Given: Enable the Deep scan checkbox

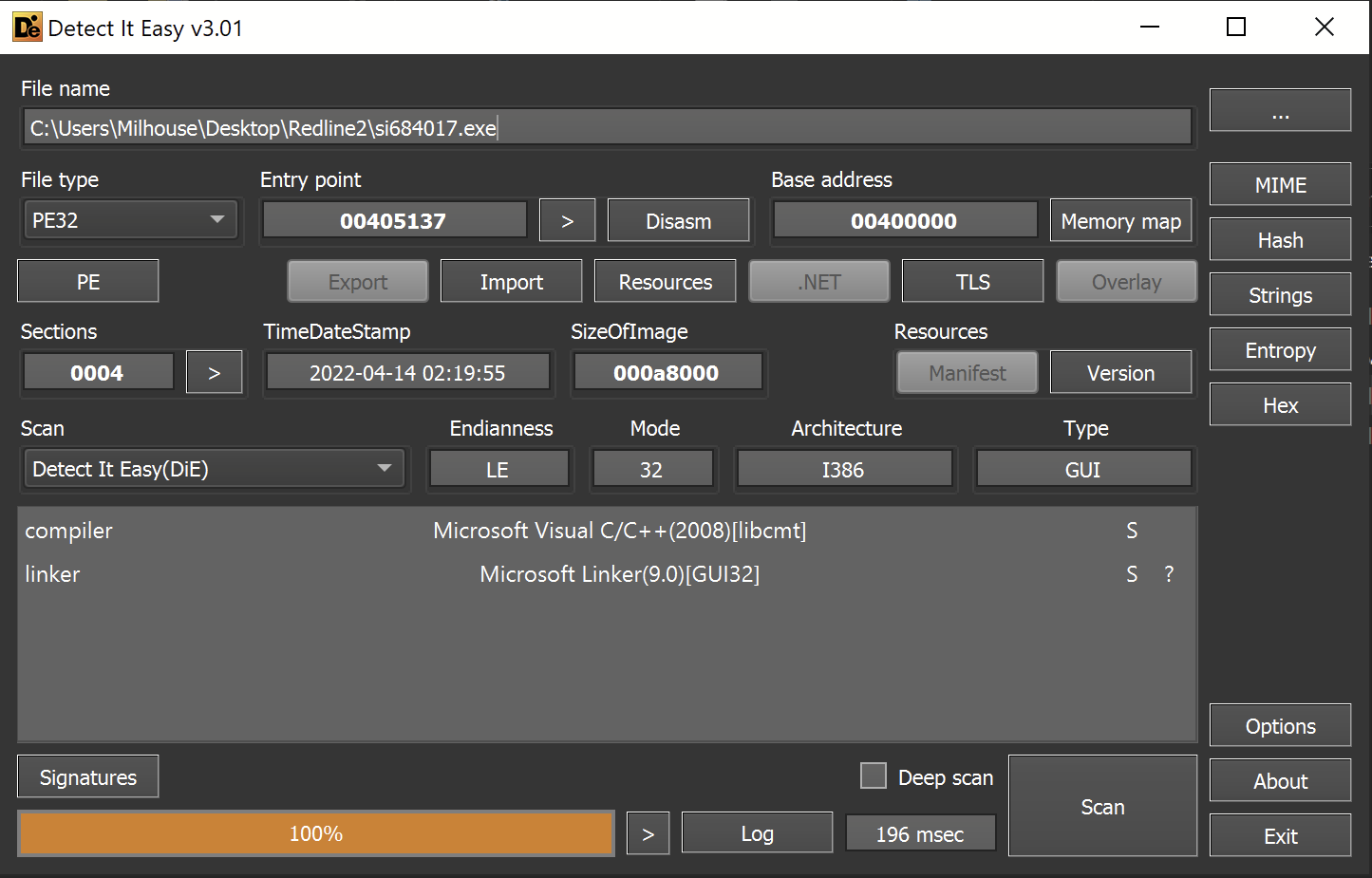Looking at the screenshot, I should click(873, 775).
